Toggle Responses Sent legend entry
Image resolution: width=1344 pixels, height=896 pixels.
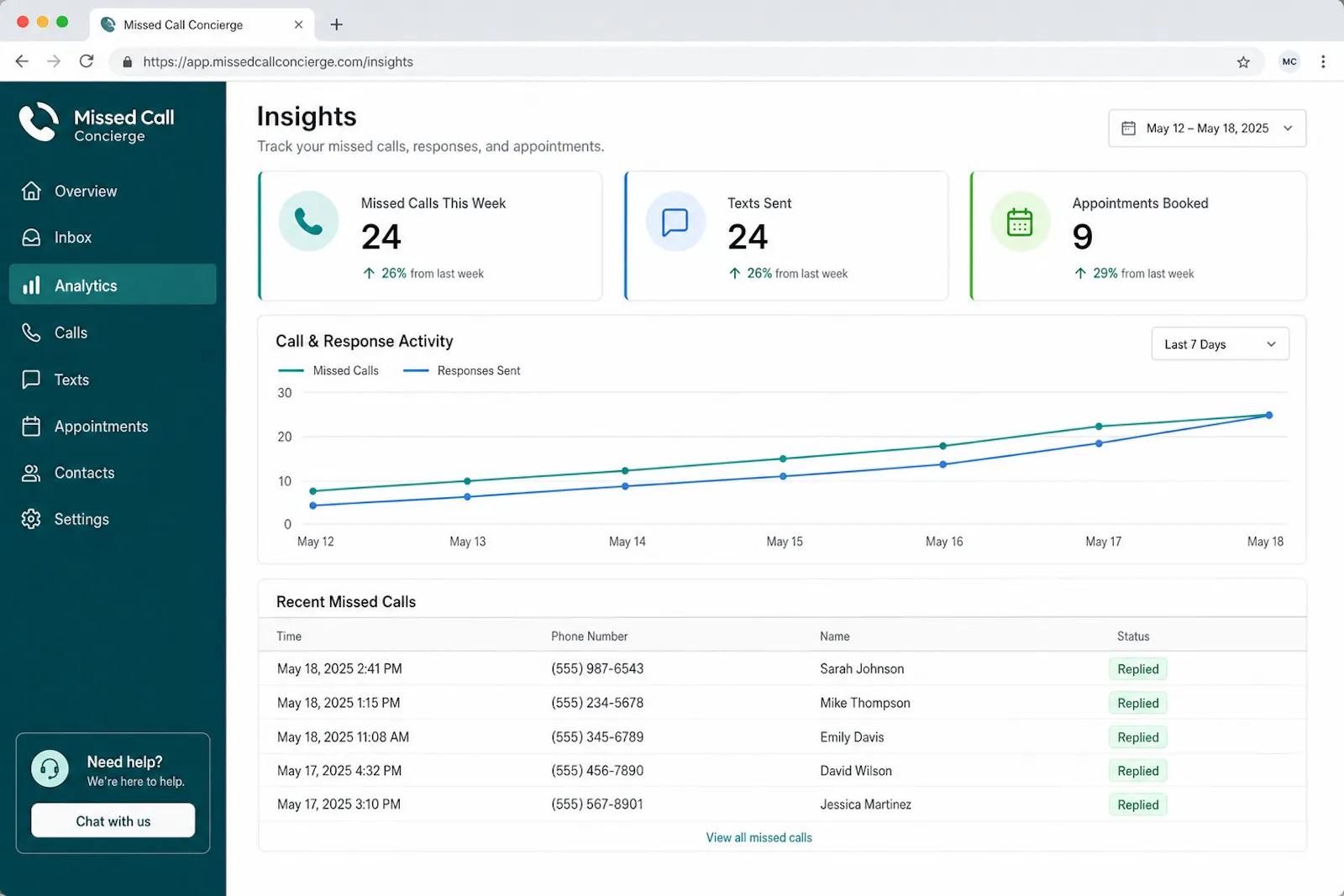pos(462,370)
